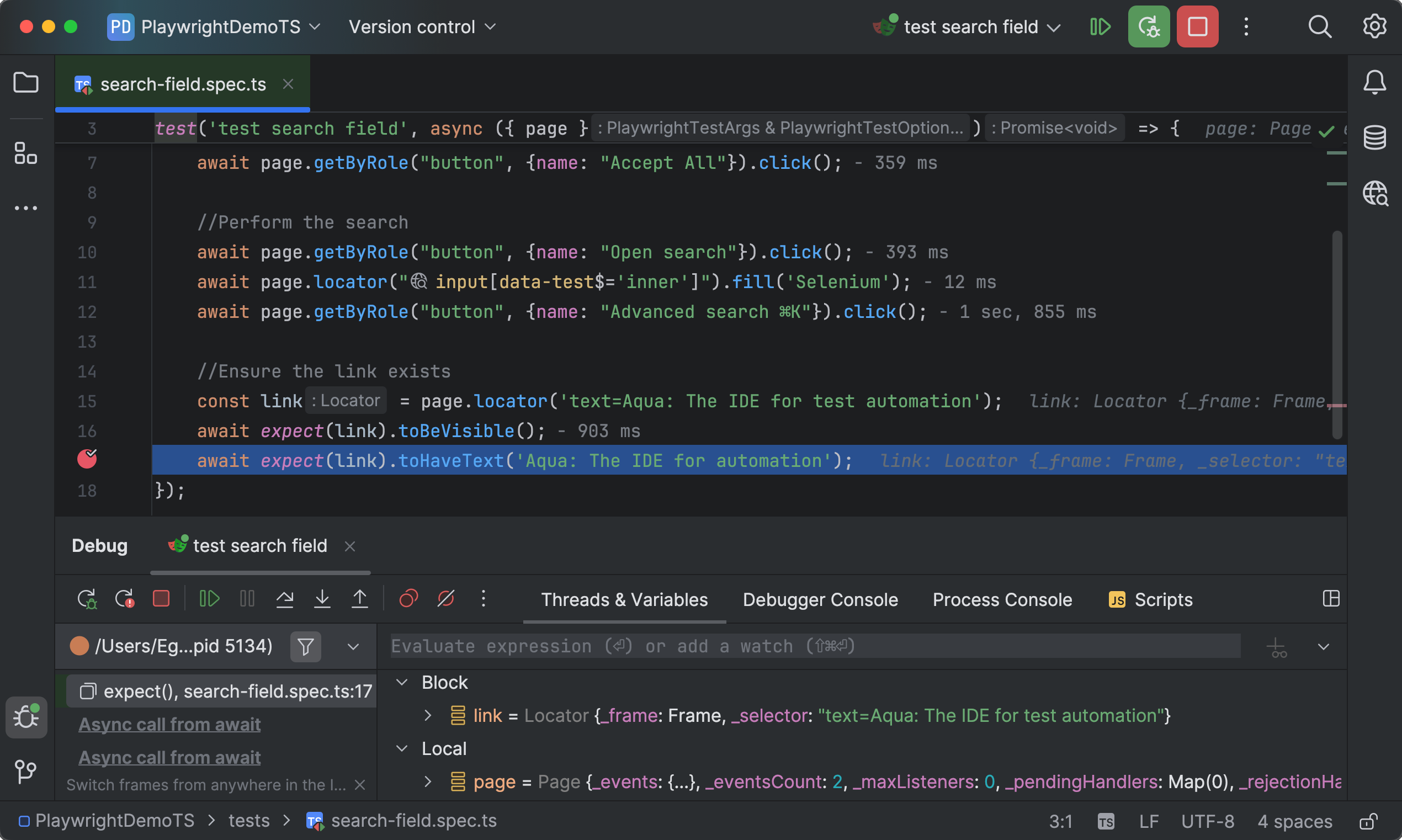Click the Async call from await link
The width and height of the screenshot is (1402, 840).
click(x=169, y=724)
